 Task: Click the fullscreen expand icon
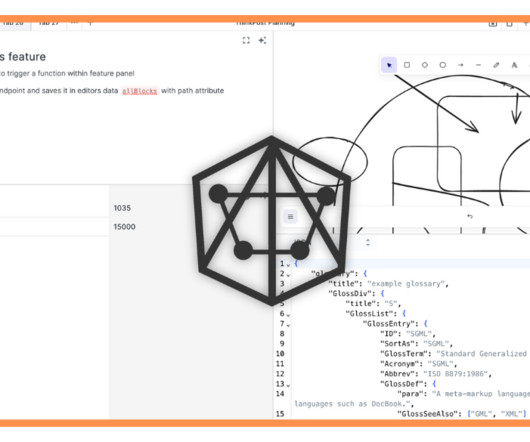(x=246, y=41)
